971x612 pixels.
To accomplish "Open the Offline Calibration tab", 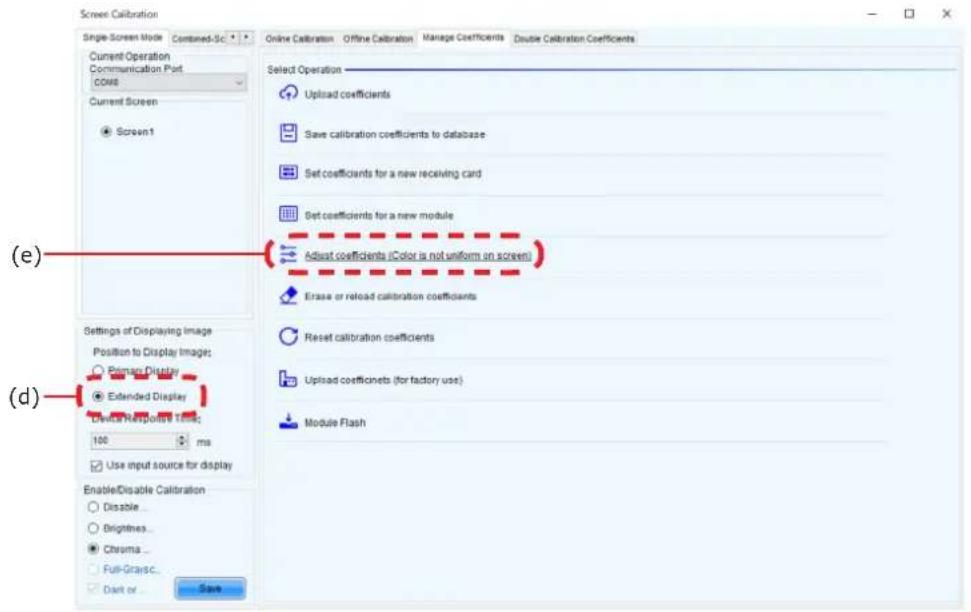I will click(378, 38).
